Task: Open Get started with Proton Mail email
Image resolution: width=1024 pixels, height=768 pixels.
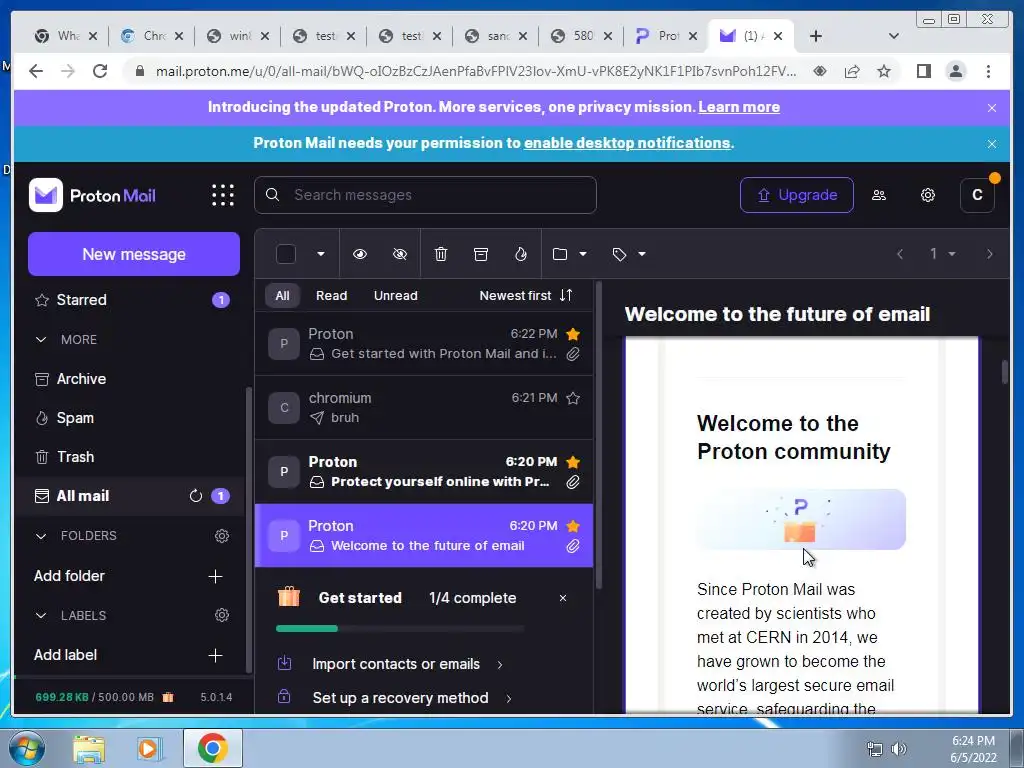Action: click(x=424, y=344)
